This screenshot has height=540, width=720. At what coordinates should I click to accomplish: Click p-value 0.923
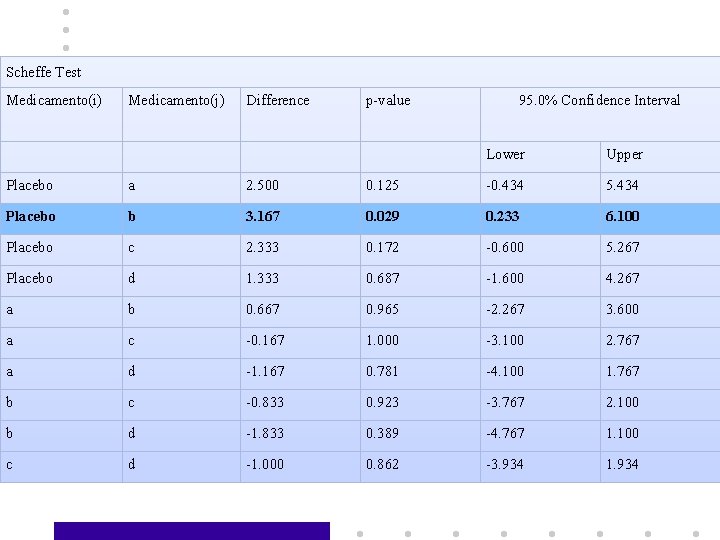(x=382, y=402)
